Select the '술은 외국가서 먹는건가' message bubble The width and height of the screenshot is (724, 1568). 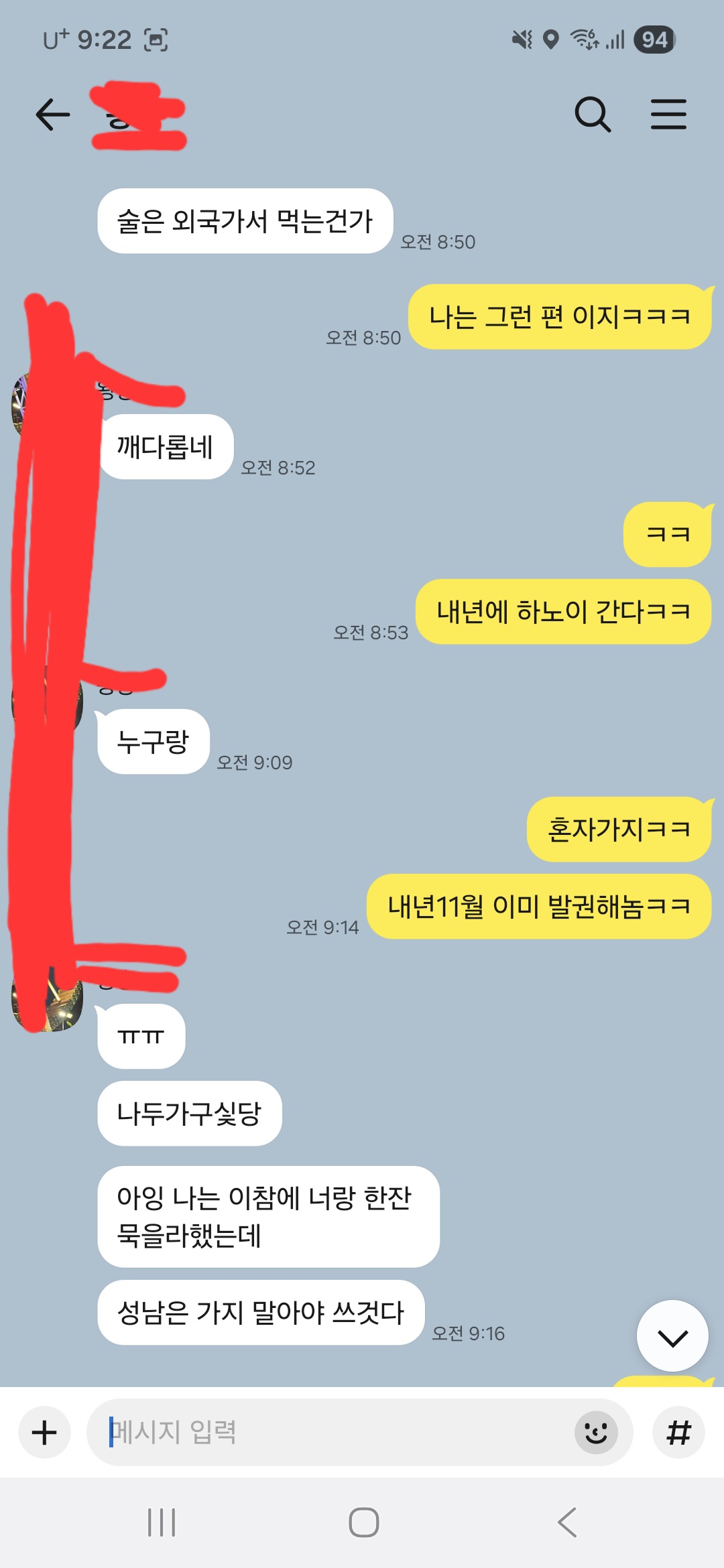coord(245,221)
